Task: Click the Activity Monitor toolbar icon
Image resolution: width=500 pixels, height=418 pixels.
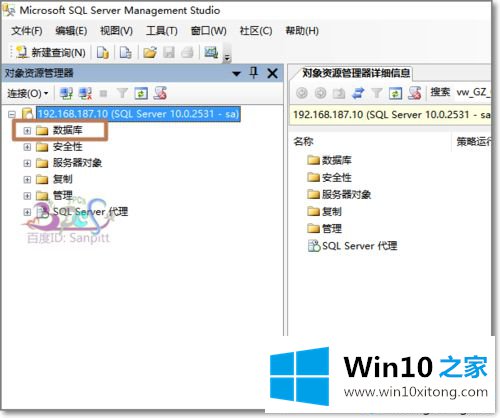Action: [211, 52]
